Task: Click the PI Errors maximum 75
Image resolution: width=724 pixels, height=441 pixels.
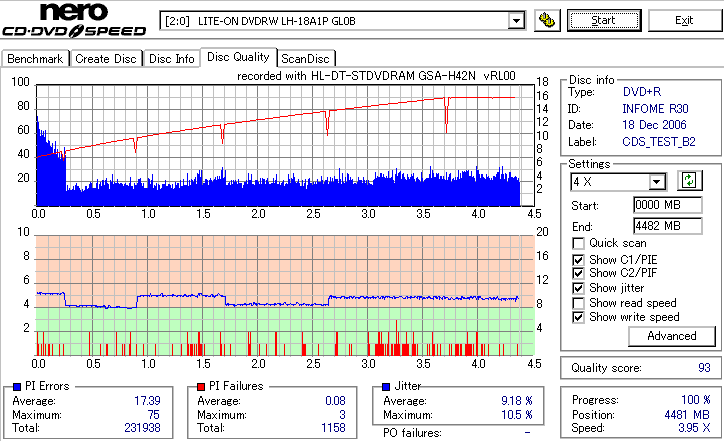Action: [x=153, y=415]
